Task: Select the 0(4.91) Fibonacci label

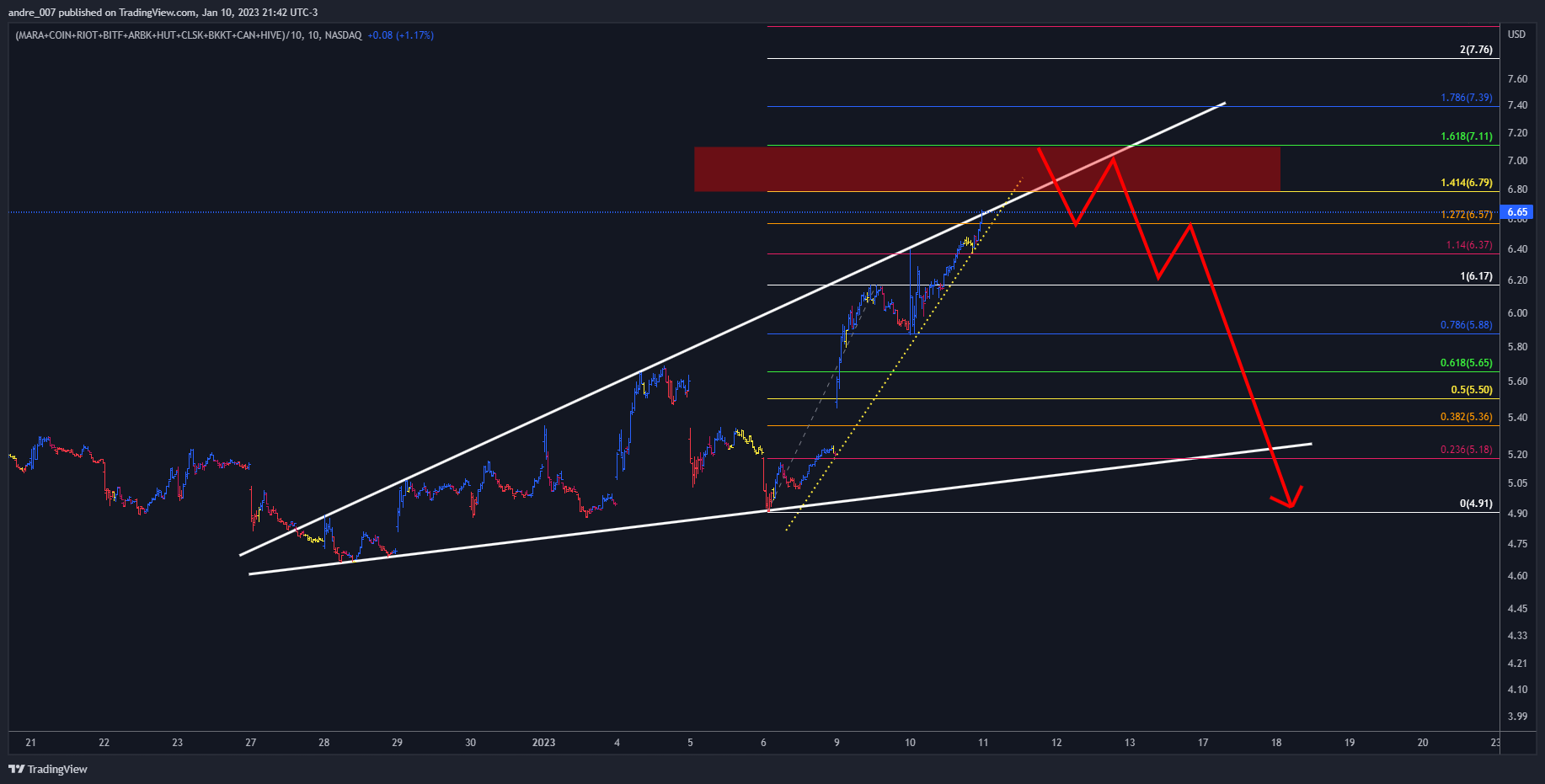Action: [x=1476, y=504]
